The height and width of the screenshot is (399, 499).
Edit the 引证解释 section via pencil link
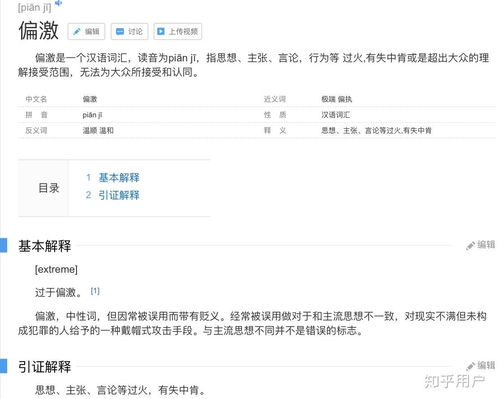coord(481,366)
